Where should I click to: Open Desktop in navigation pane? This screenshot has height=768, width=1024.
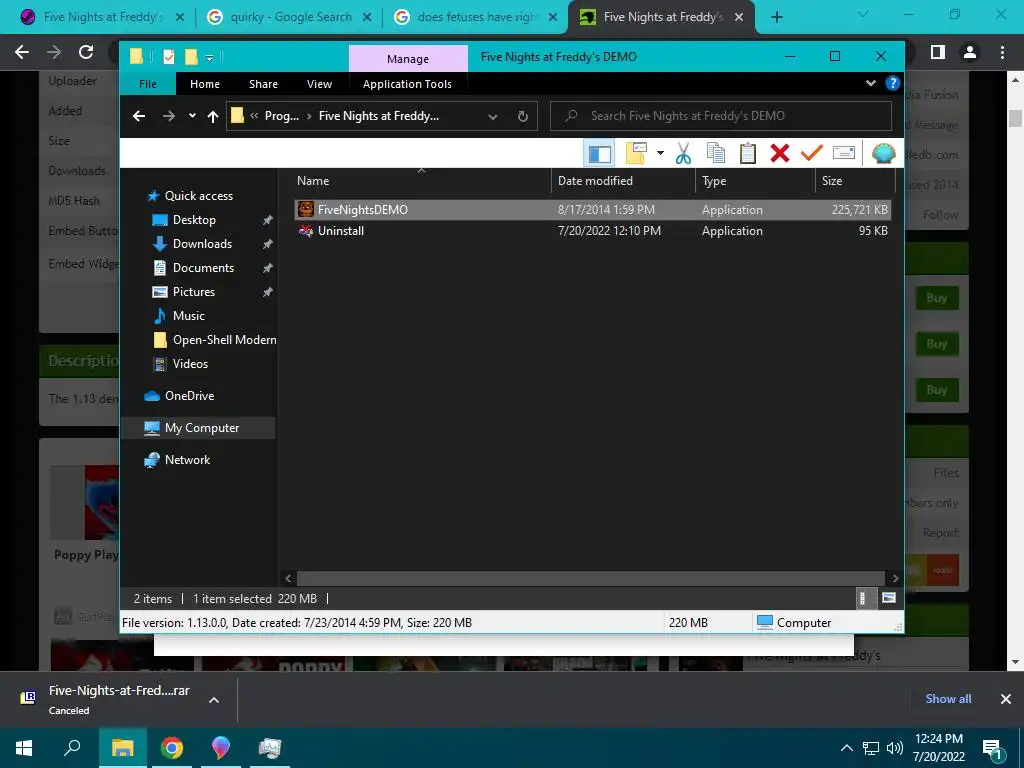194,220
